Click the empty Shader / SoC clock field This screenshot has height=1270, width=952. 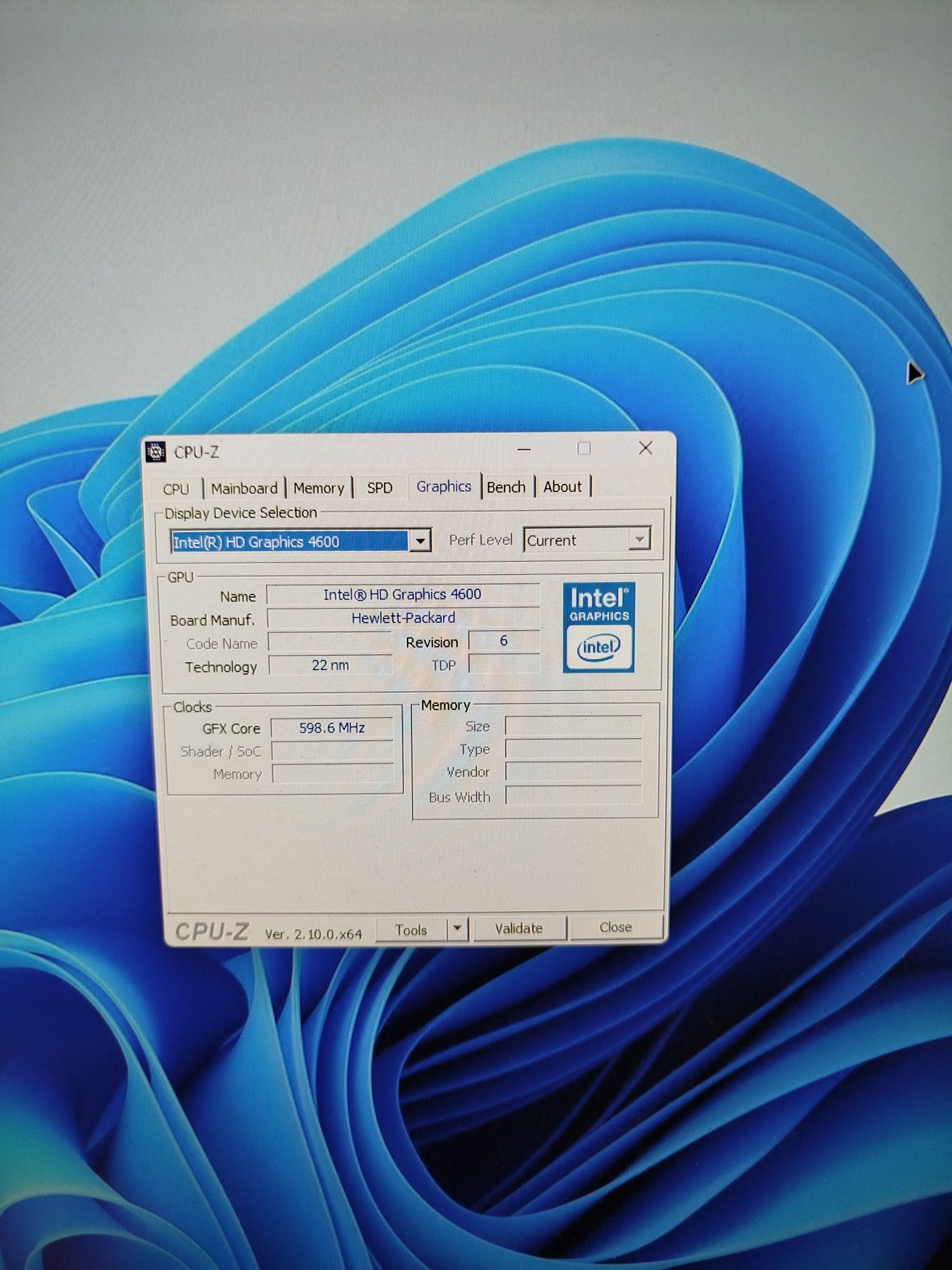tap(333, 751)
